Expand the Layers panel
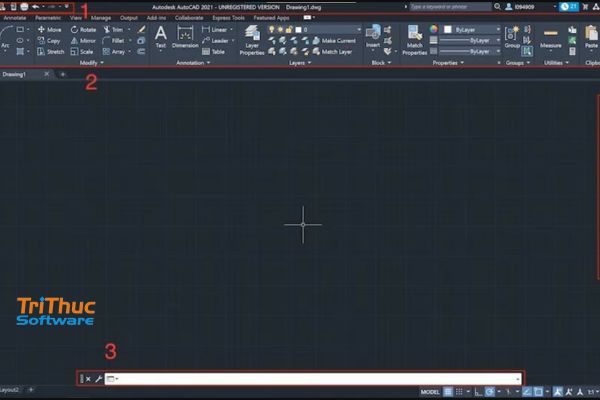Image resolution: width=600 pixels, height=400 pixels. [300, 62]
